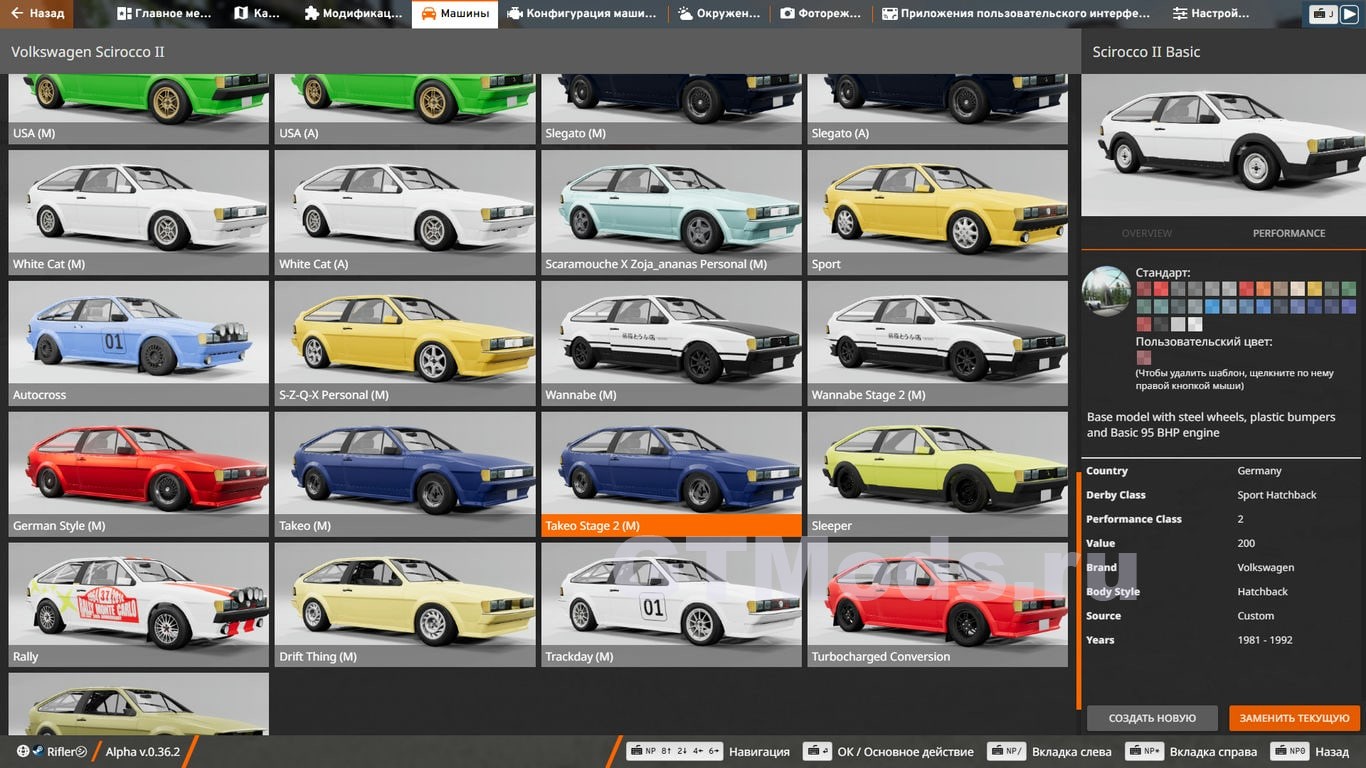Screen dimensions: 1366x768
Task: Pick the Trackday (M) configuration
Action: point(671,605)
